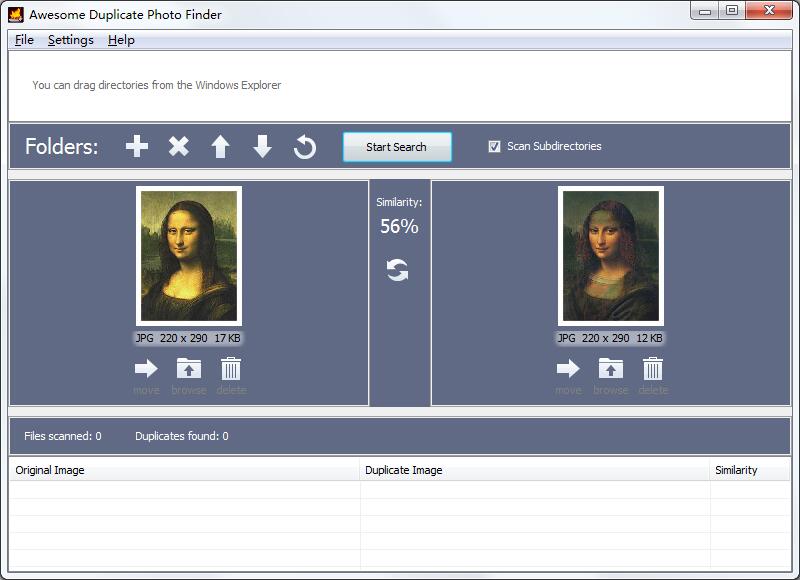Click browse folder icon under right image

(x=611, y=368)
